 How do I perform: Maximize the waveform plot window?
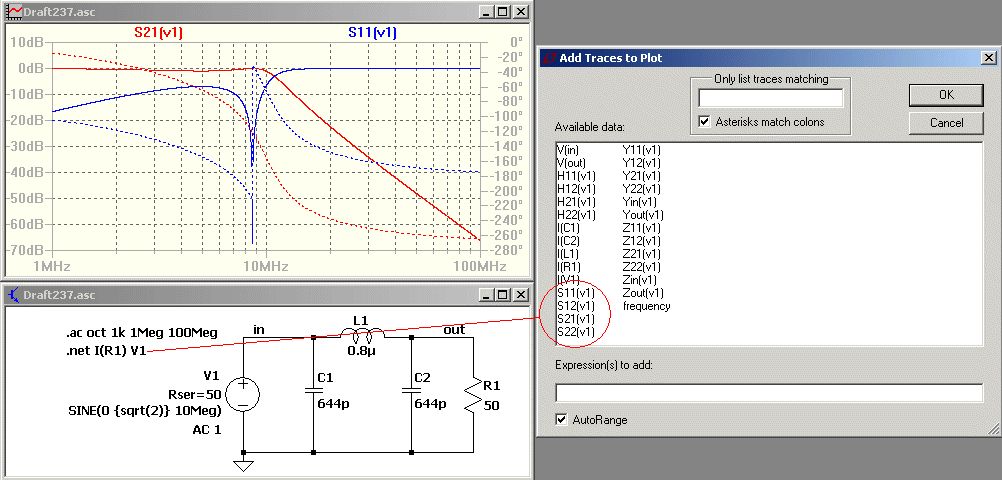click(504, 12)
